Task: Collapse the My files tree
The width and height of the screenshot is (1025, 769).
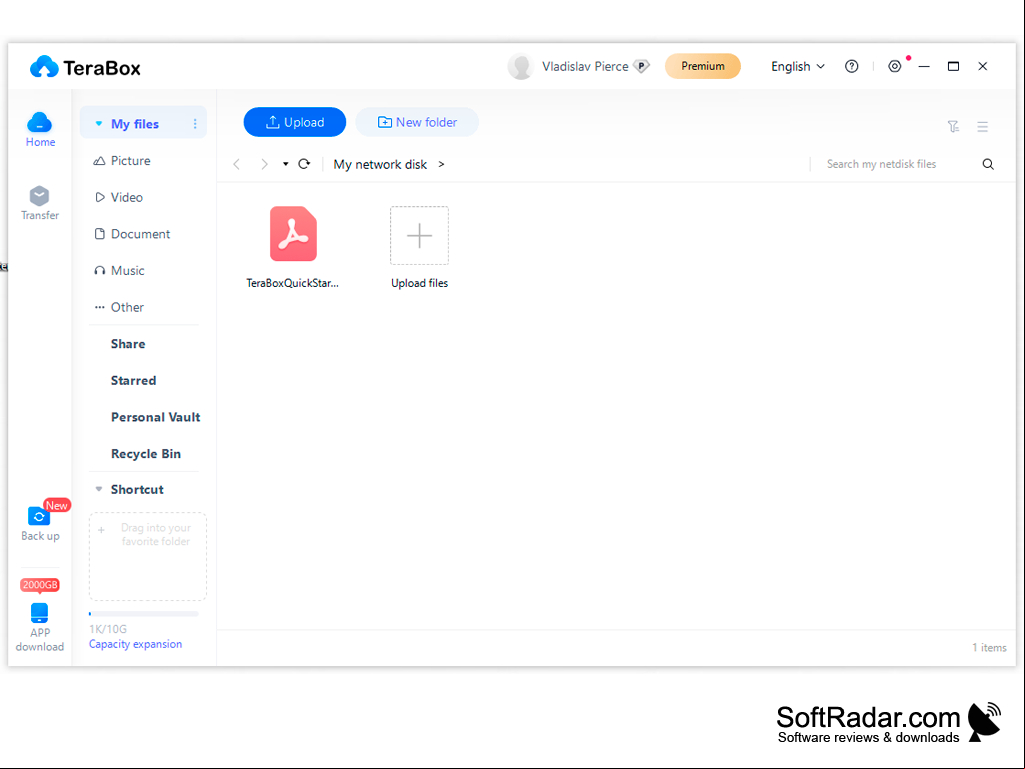Action: click(x=99, y=124)
